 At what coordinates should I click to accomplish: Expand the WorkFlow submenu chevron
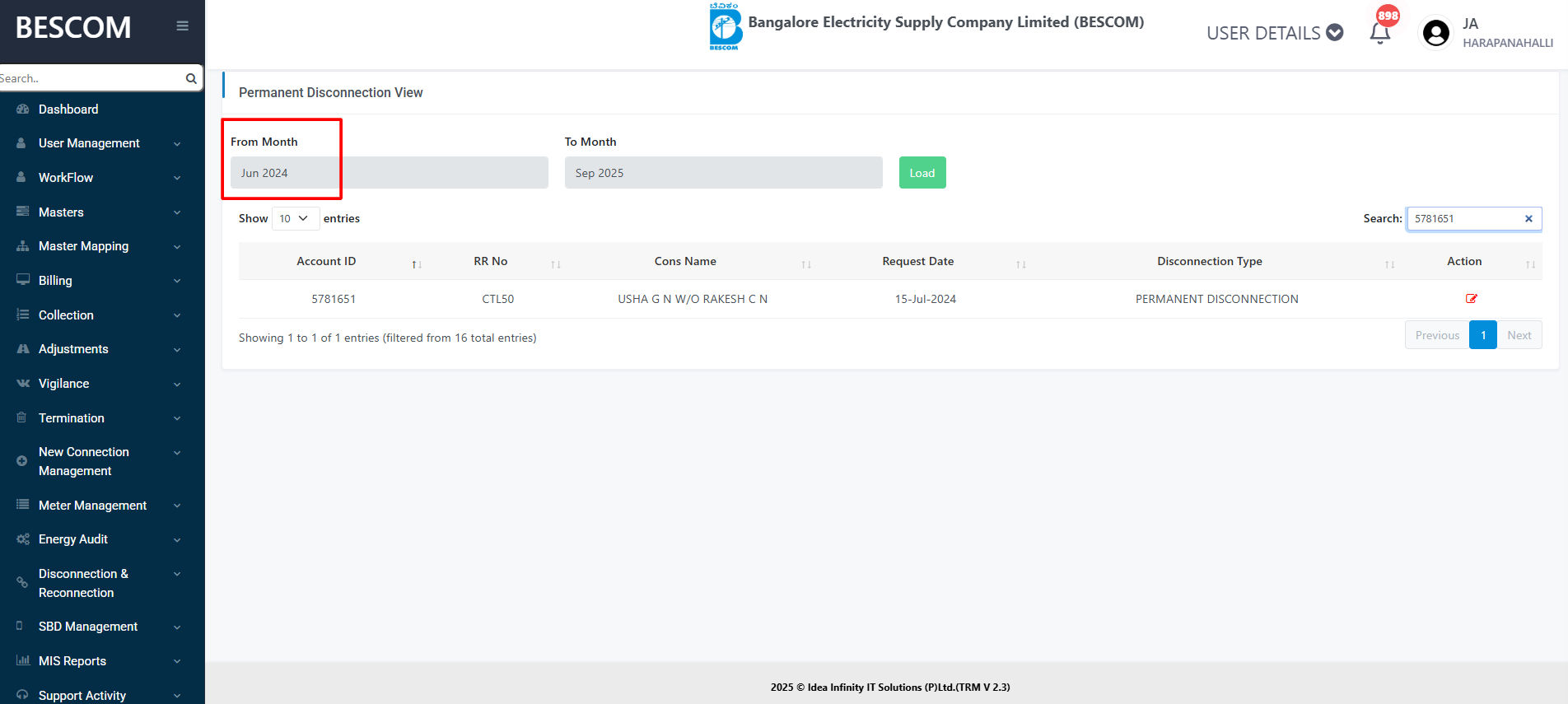(177, 178)
